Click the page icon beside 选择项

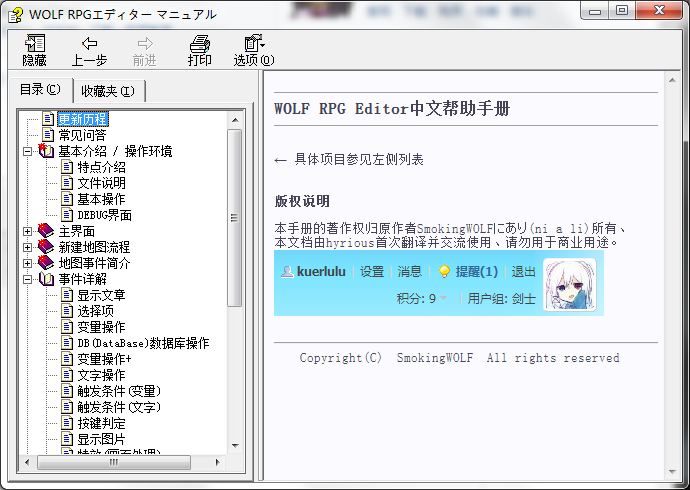pos(67,311)
